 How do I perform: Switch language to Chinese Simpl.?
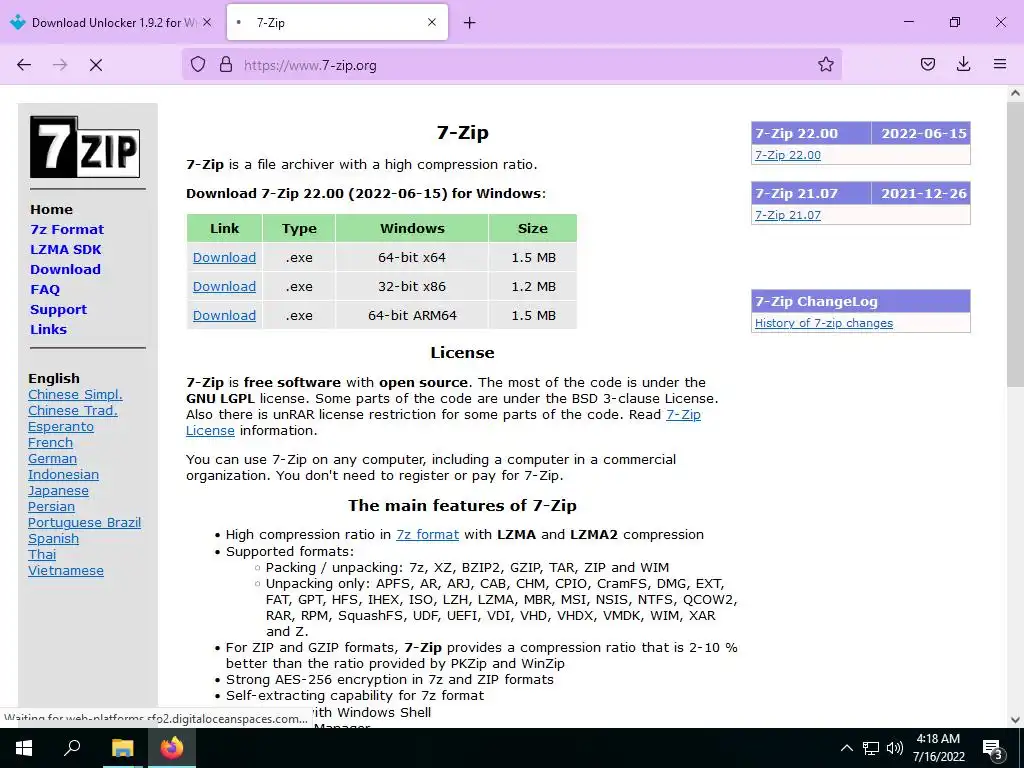coord(75,394)
